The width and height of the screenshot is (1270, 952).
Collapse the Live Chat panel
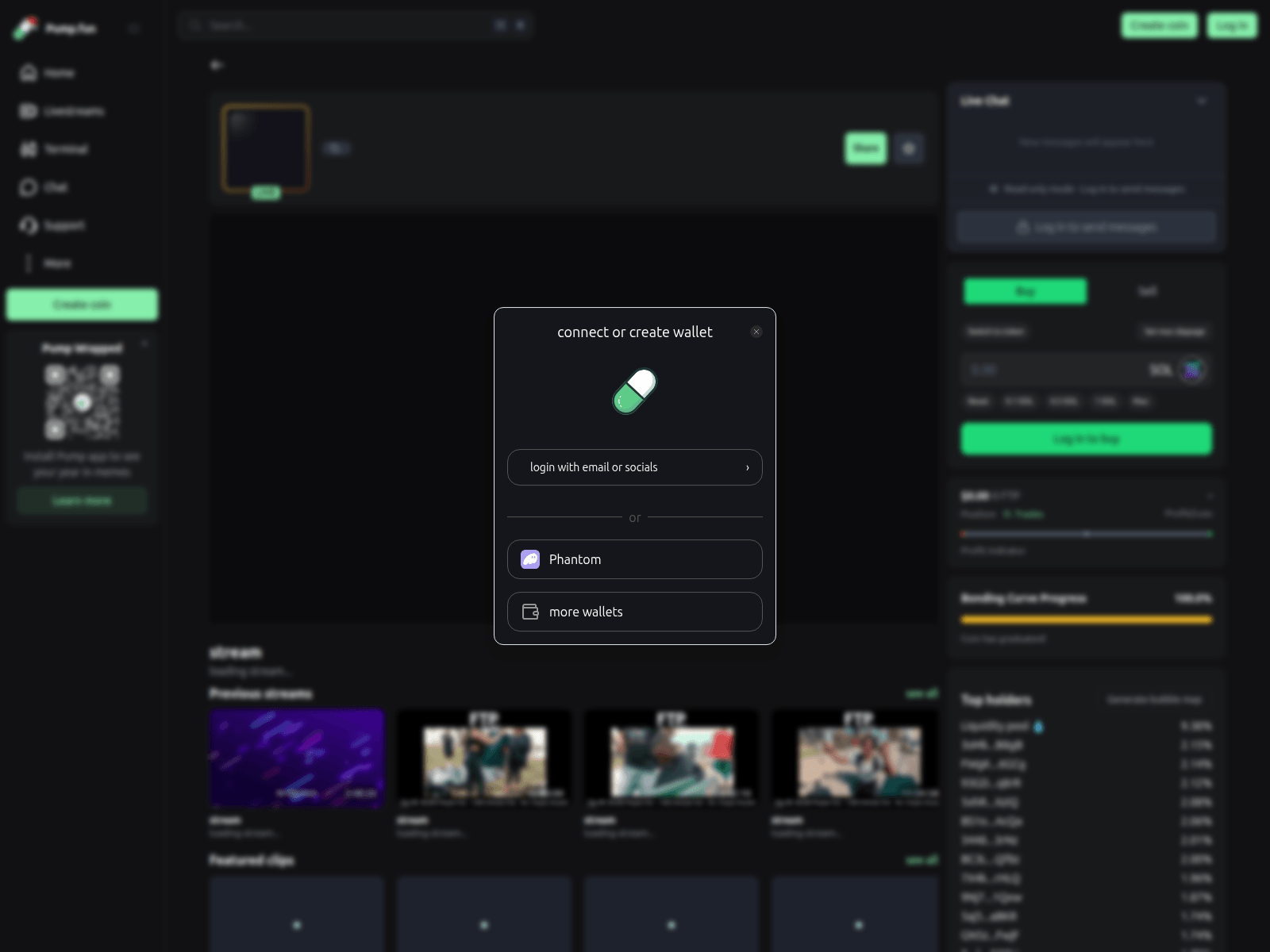1201,101
